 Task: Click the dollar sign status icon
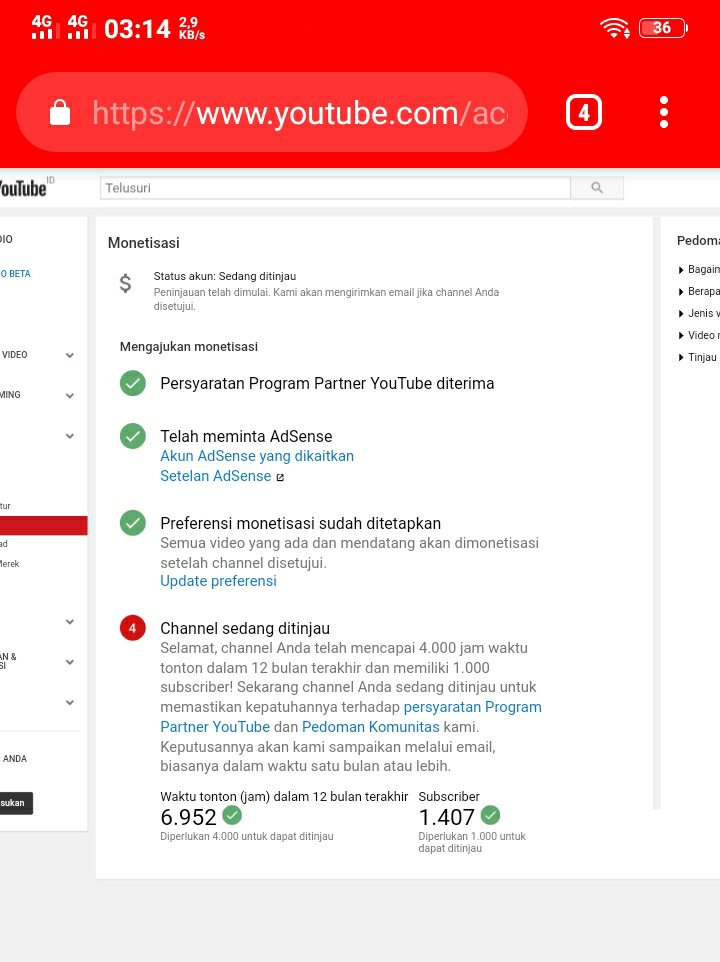[125, 283]
